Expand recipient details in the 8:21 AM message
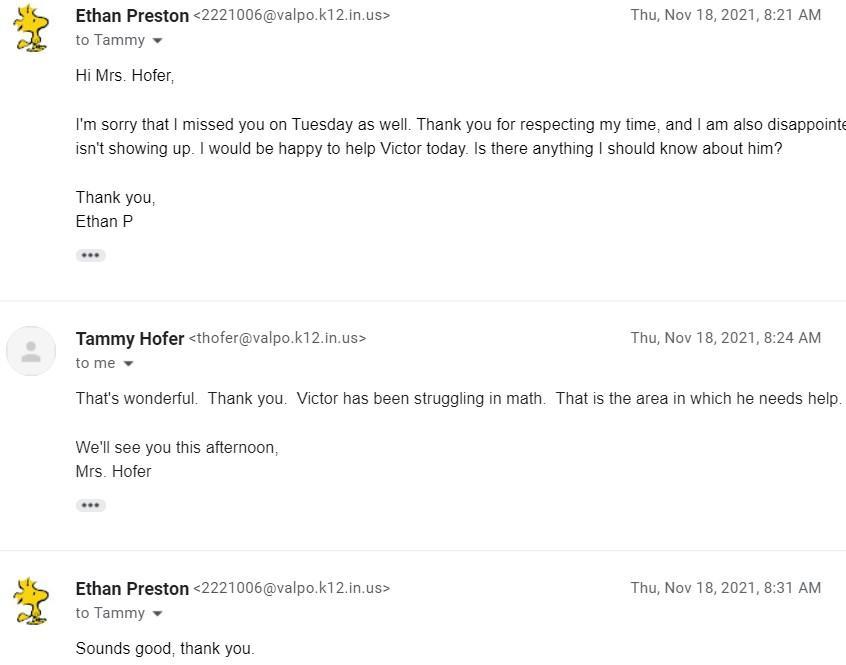 (157, 41)
